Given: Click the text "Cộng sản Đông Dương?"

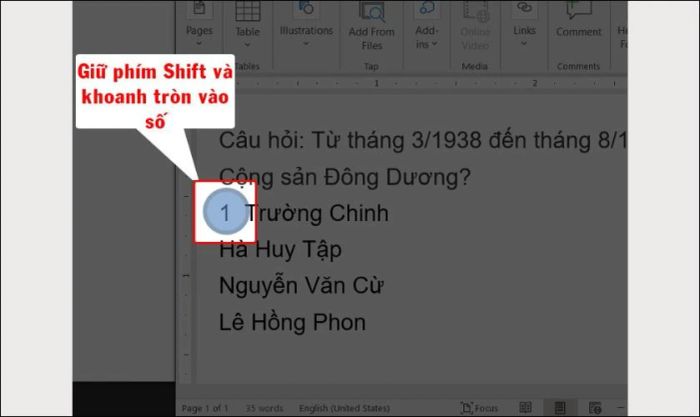Looking at the screenshot, I should (x=345, y=177).
